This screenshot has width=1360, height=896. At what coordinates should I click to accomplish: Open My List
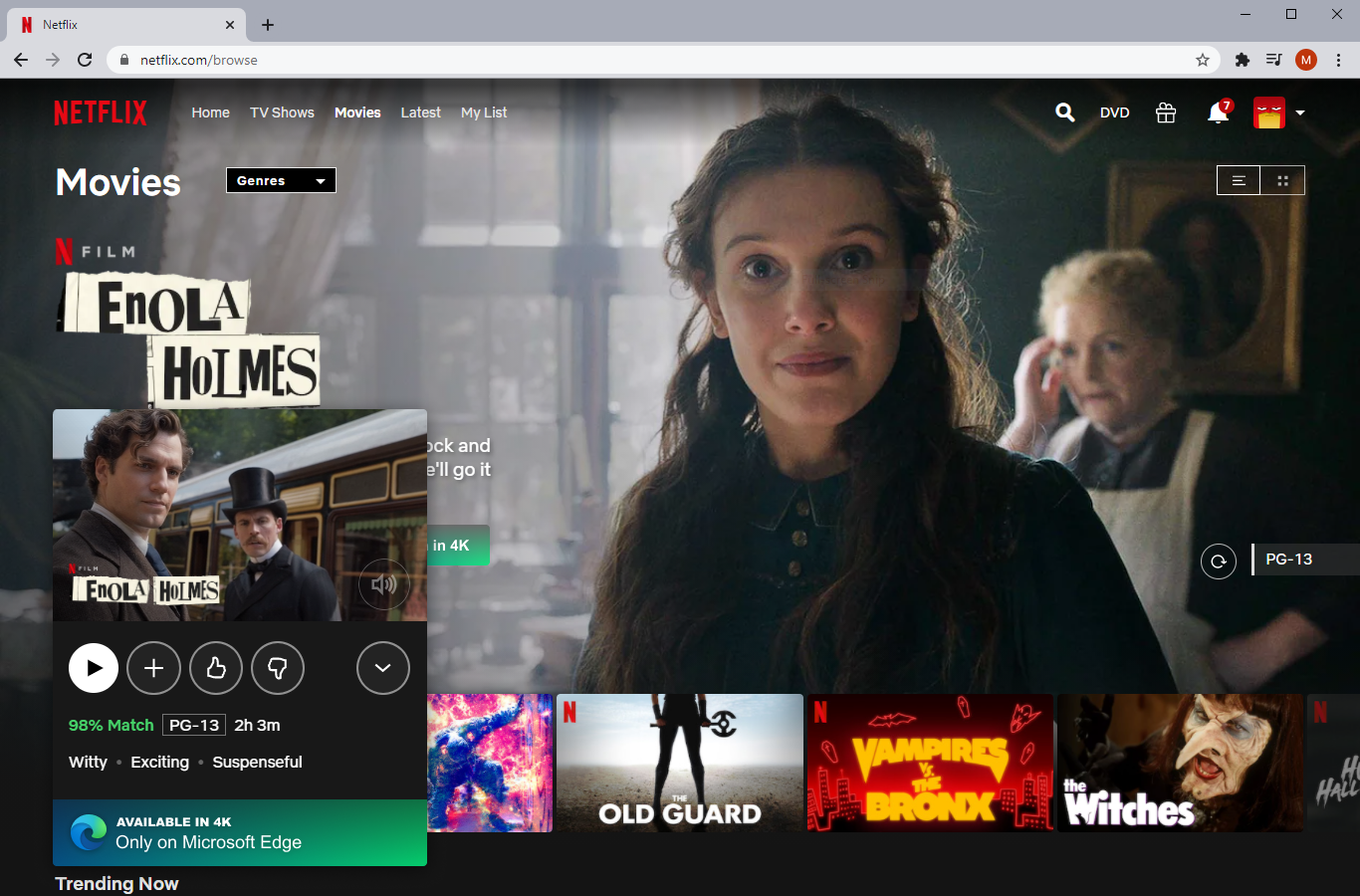click(x=484, y=112)
